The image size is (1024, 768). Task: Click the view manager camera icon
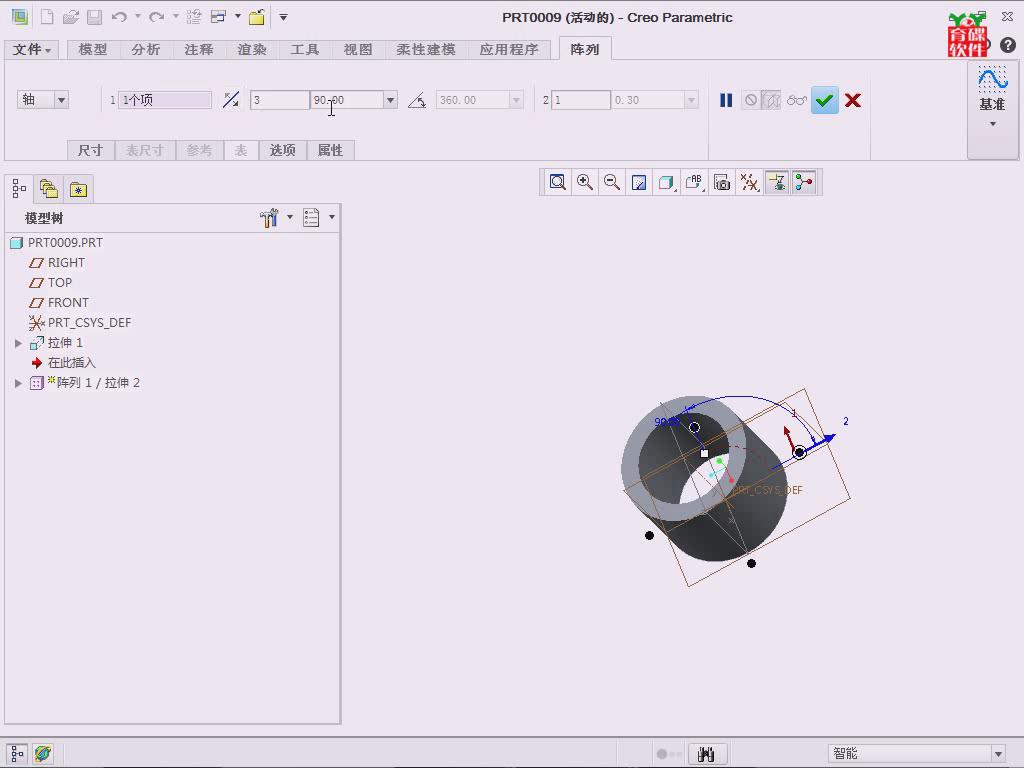pyautogui.click(x=722, y=182)
